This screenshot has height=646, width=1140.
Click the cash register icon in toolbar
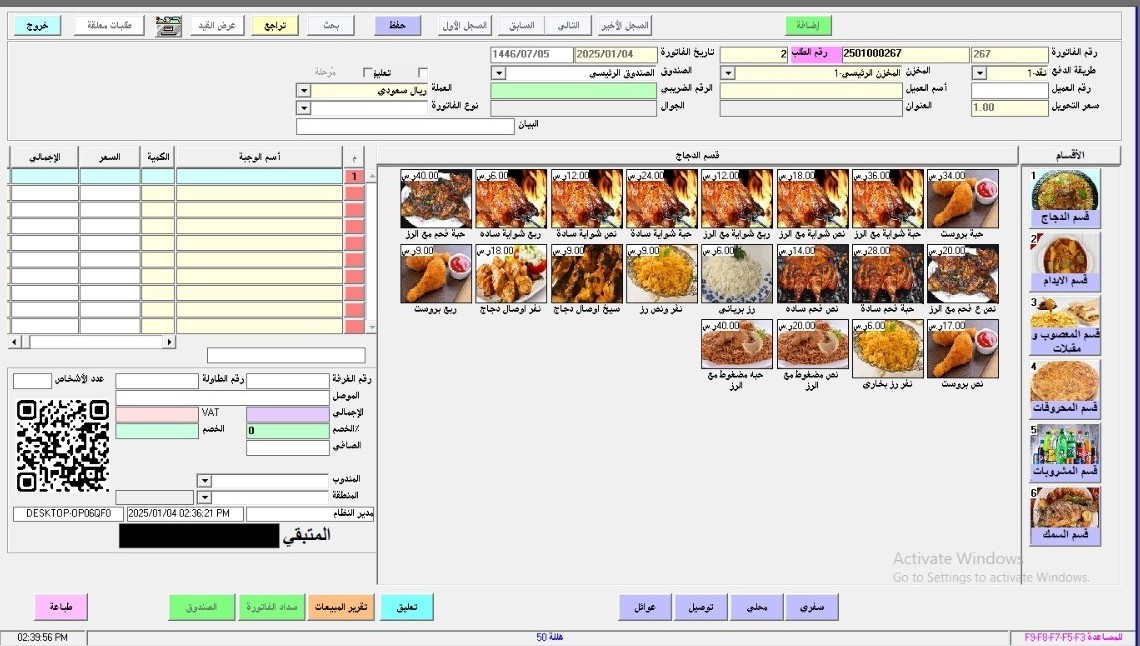(x=168, y=26)
